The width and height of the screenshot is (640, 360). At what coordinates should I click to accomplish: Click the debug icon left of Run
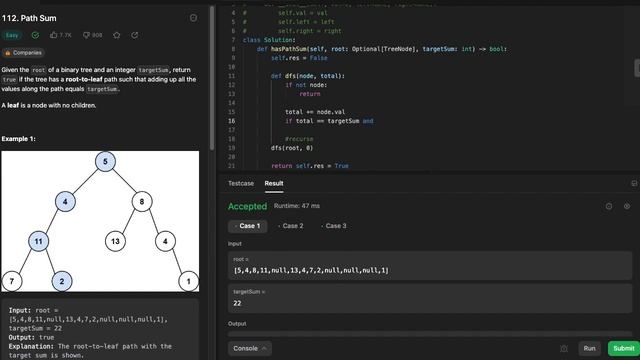pos(564,348)
